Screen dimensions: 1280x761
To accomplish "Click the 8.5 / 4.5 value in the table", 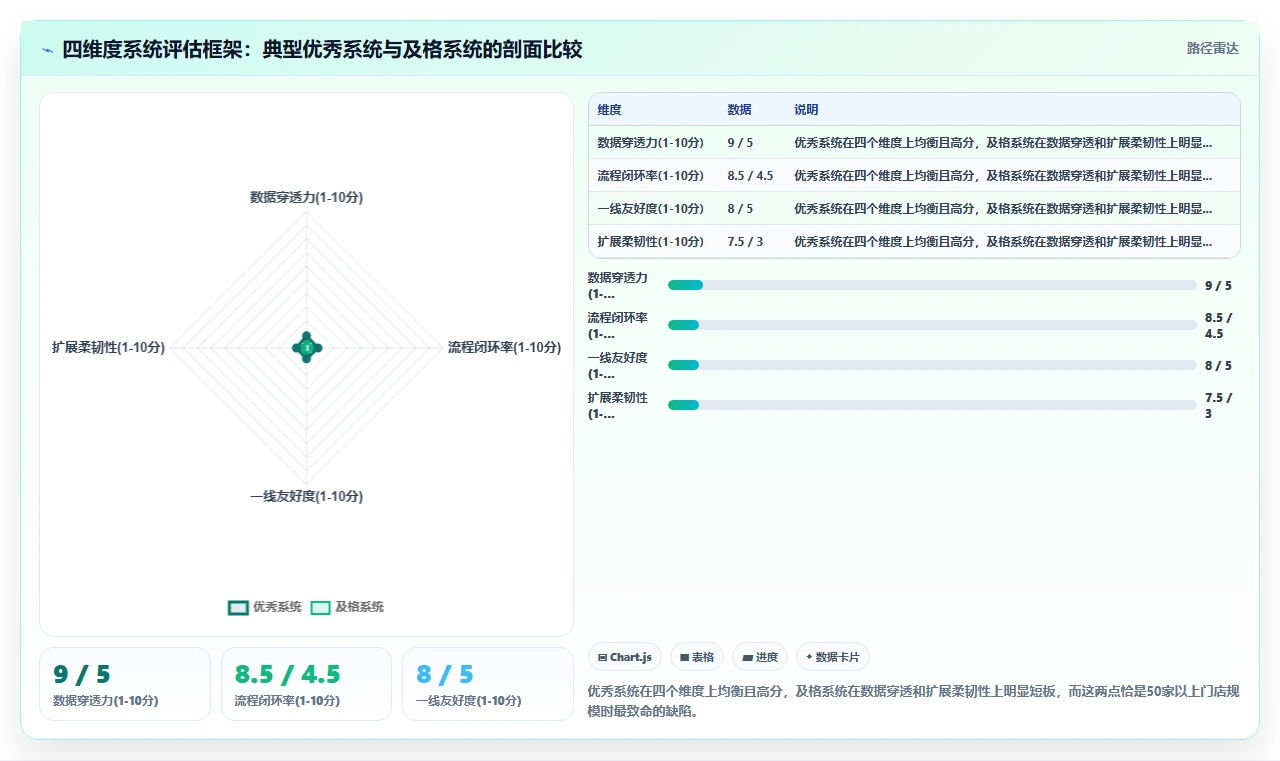I will point(750,175).
